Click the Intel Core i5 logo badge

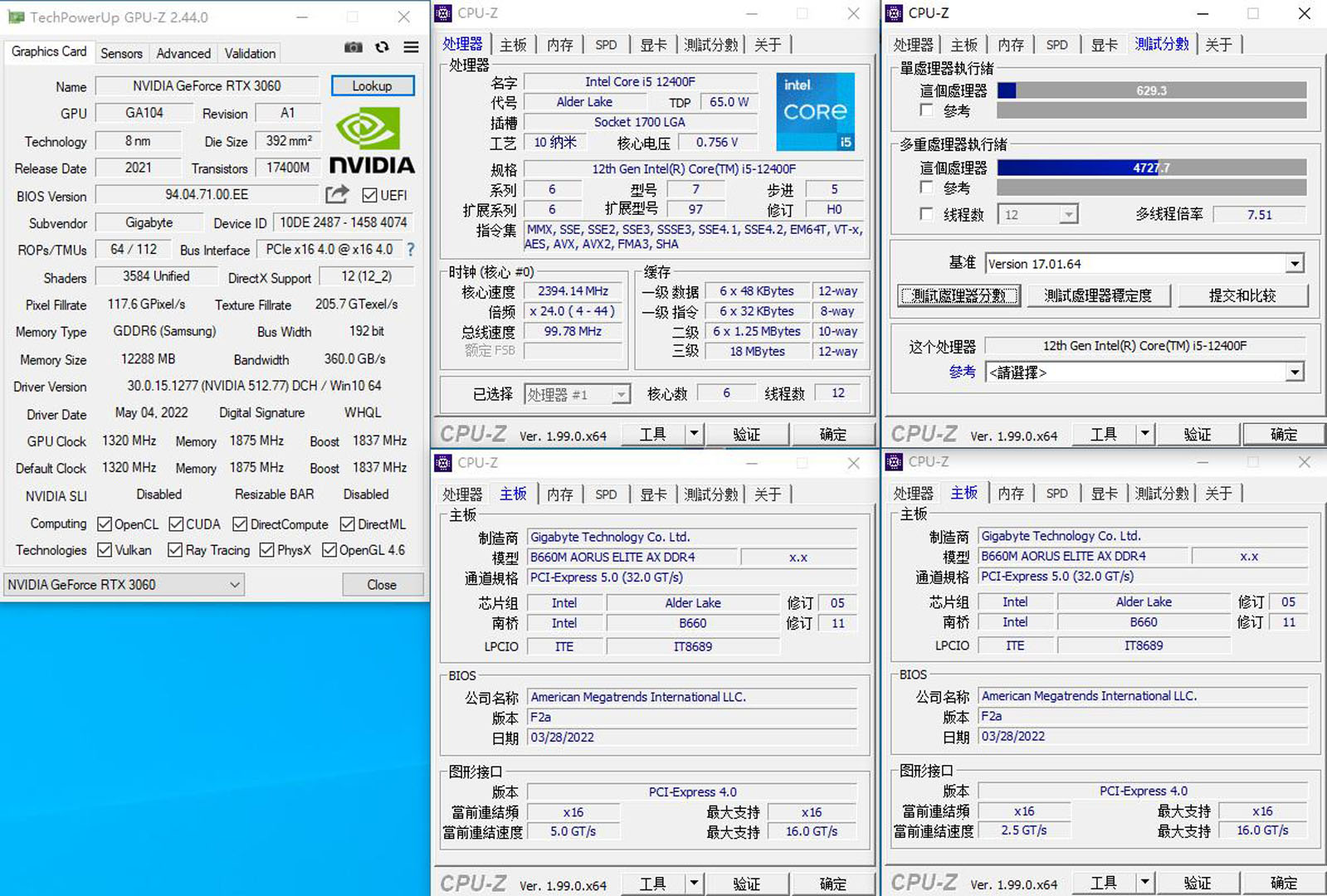coord(815,111)
